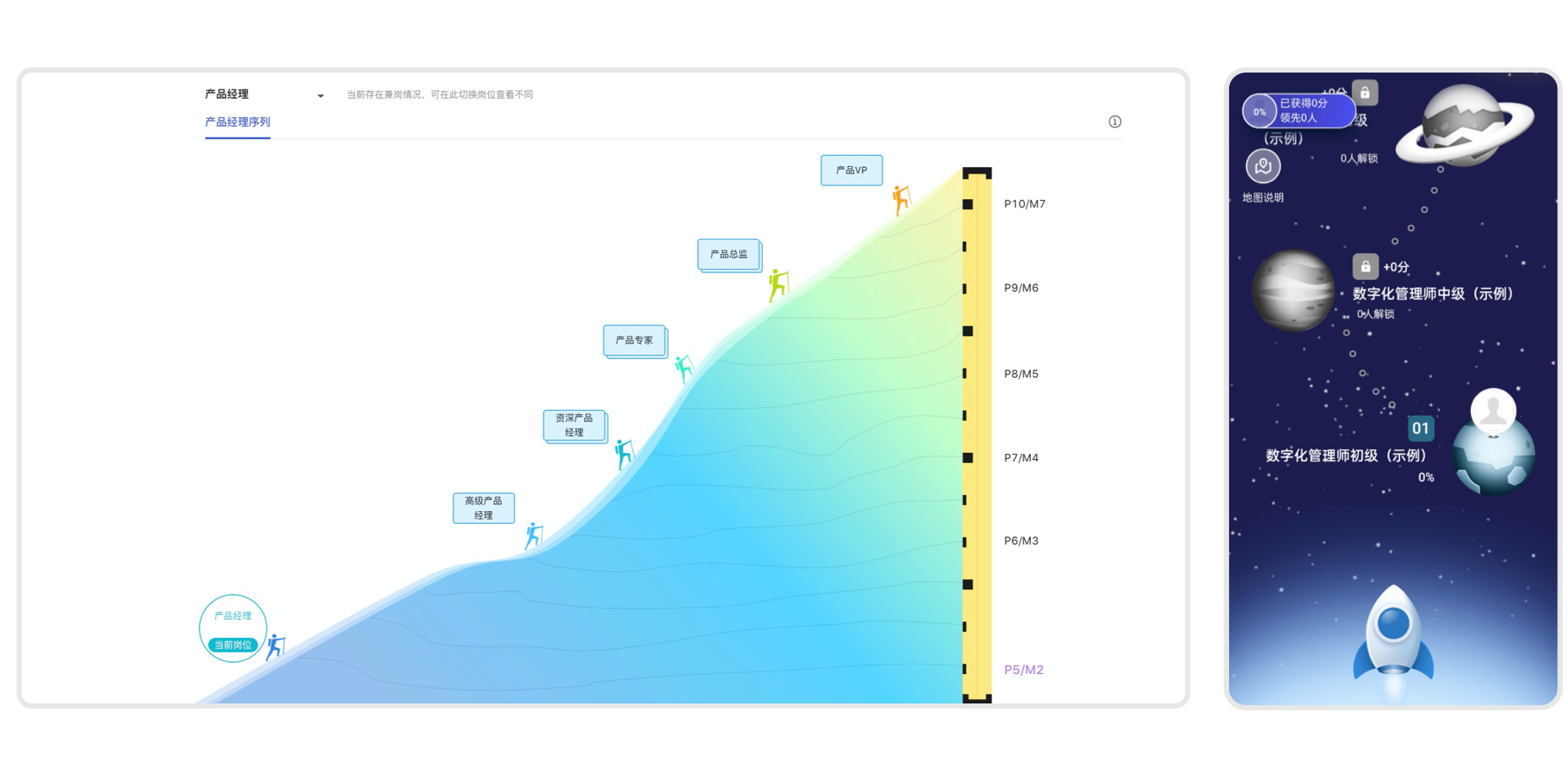This screenshot has height=776, width=1568.
Task: Select the 产品经理序列 tab
Action: pyautogui.click(x=238, y=122)
